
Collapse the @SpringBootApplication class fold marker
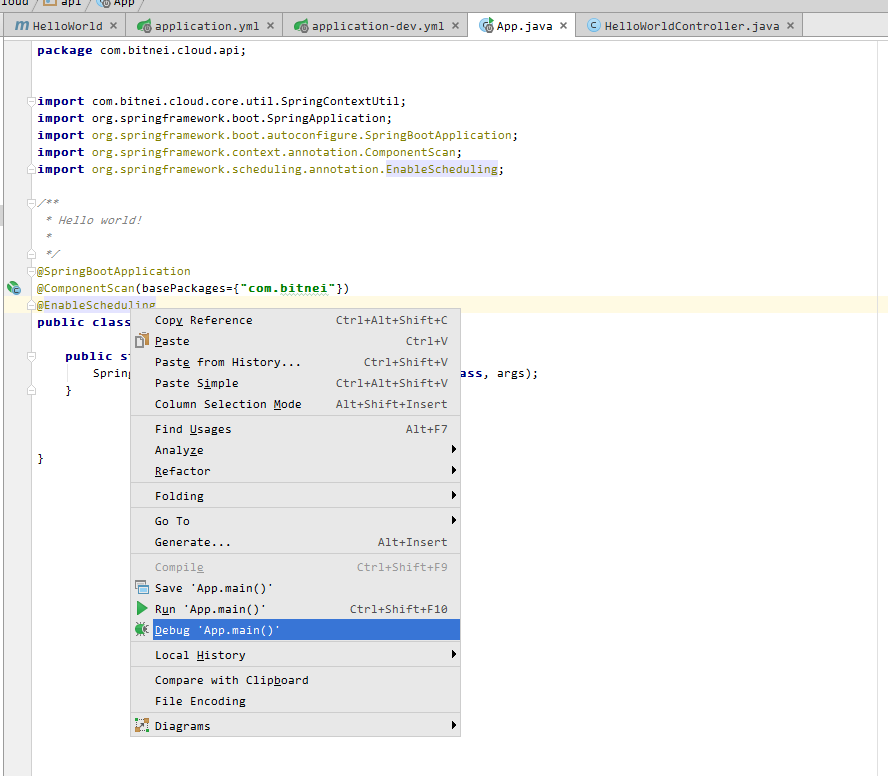tap(31, 271)
